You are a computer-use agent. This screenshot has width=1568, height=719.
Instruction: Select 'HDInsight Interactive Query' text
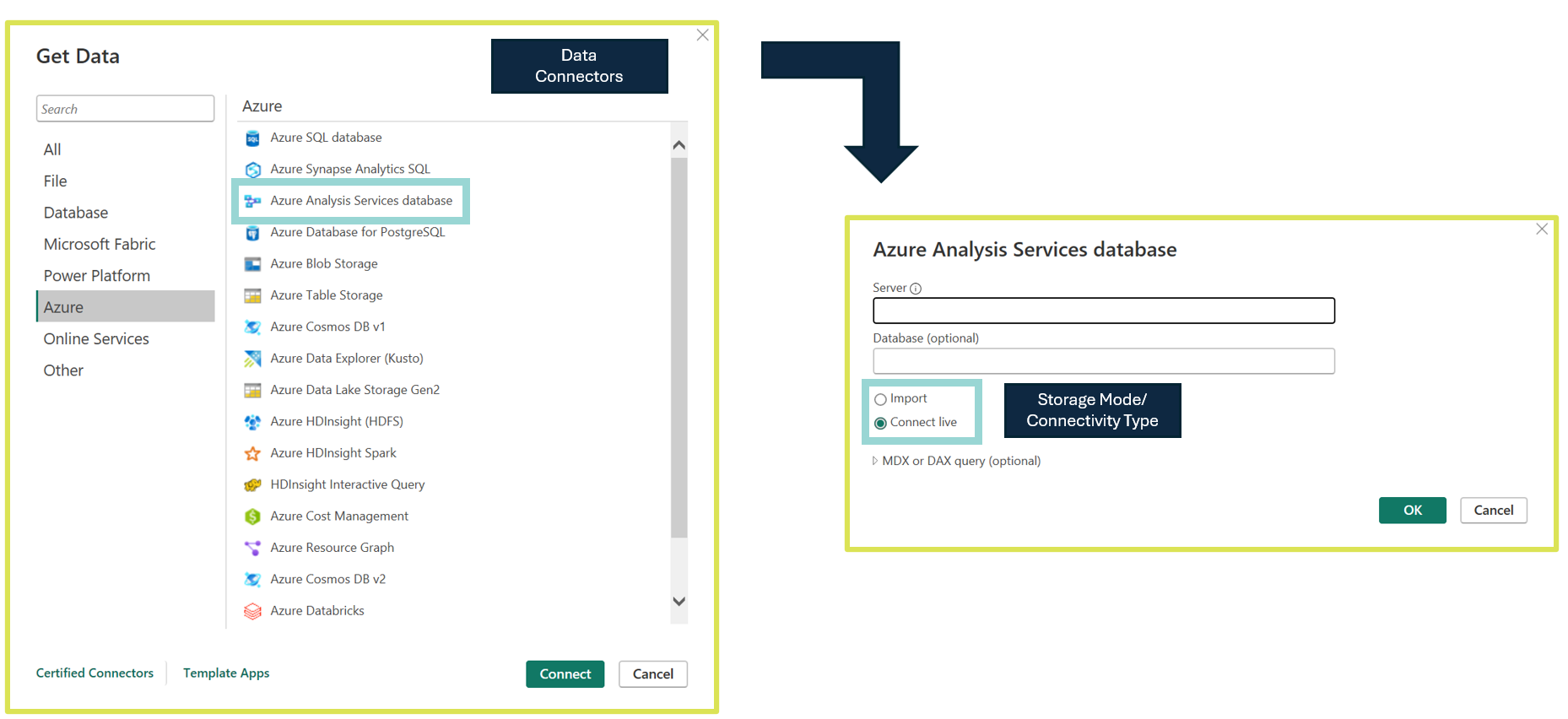click(x=348, y=485)
